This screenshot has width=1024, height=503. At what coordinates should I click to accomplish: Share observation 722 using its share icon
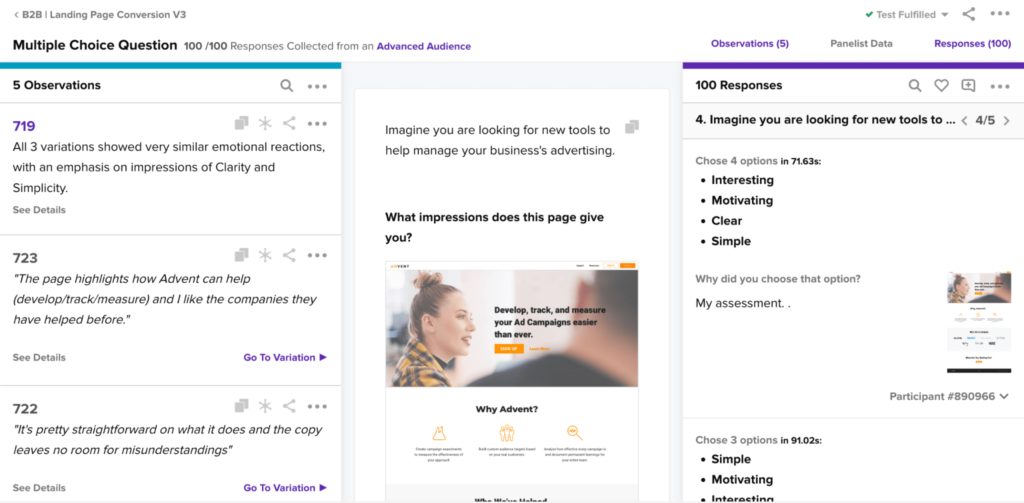pos(289,406)
